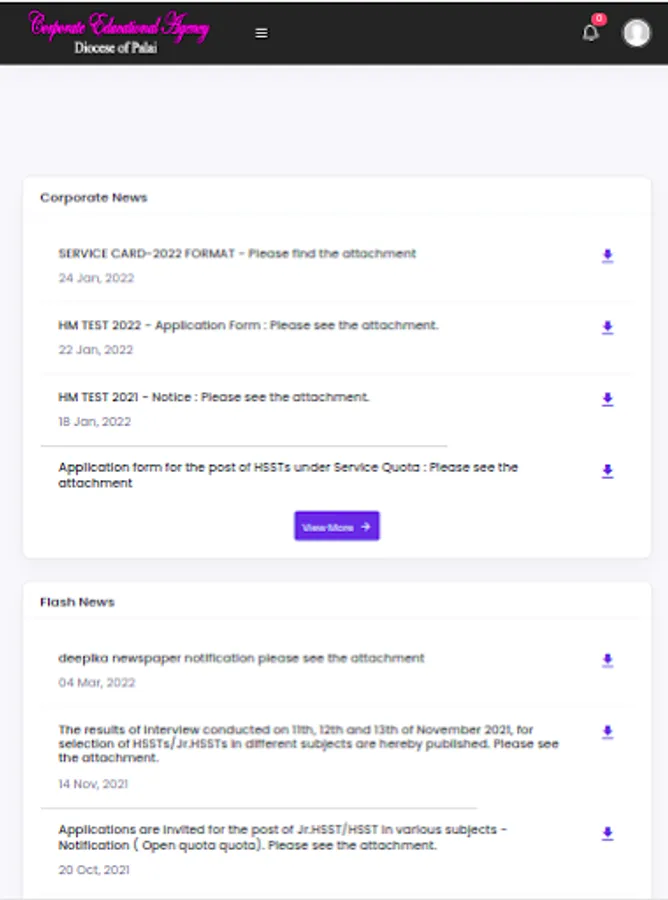Download HM TEST 2022 Application Form attachment
Image resolution: width=668 pixels, height=900 pixels.
point(607,328)
